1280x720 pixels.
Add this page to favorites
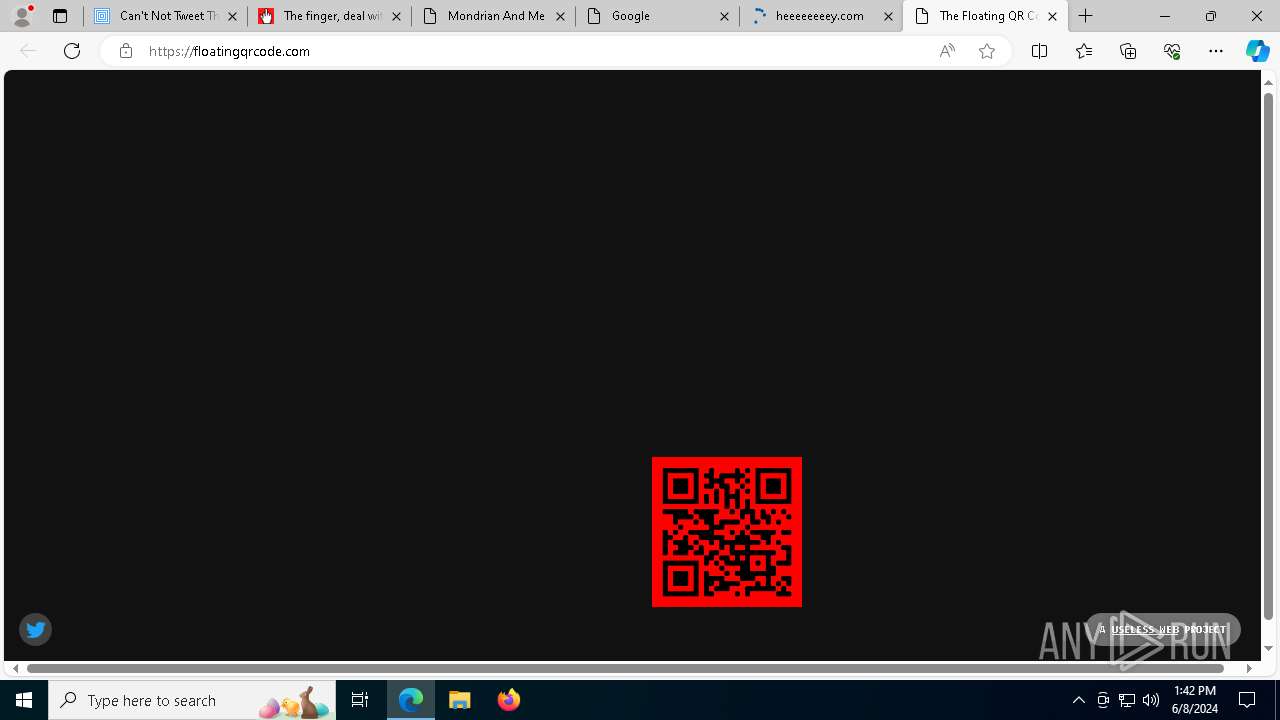pyautogui.click(x=987, y=51)
